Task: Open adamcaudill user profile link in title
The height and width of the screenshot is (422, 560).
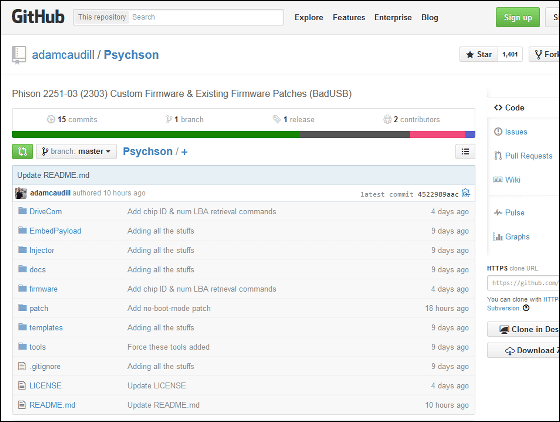Action: coord(63,55)
